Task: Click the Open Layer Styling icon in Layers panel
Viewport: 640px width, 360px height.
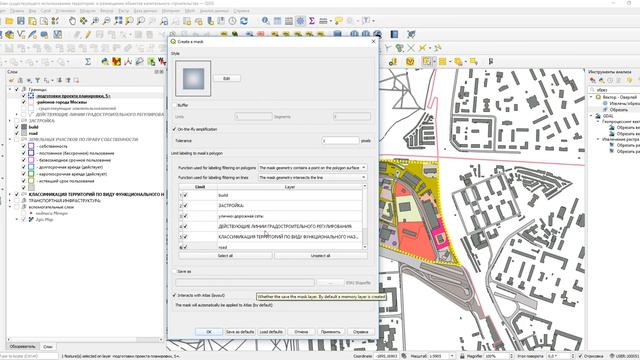Action: click(x=11, y=80)
